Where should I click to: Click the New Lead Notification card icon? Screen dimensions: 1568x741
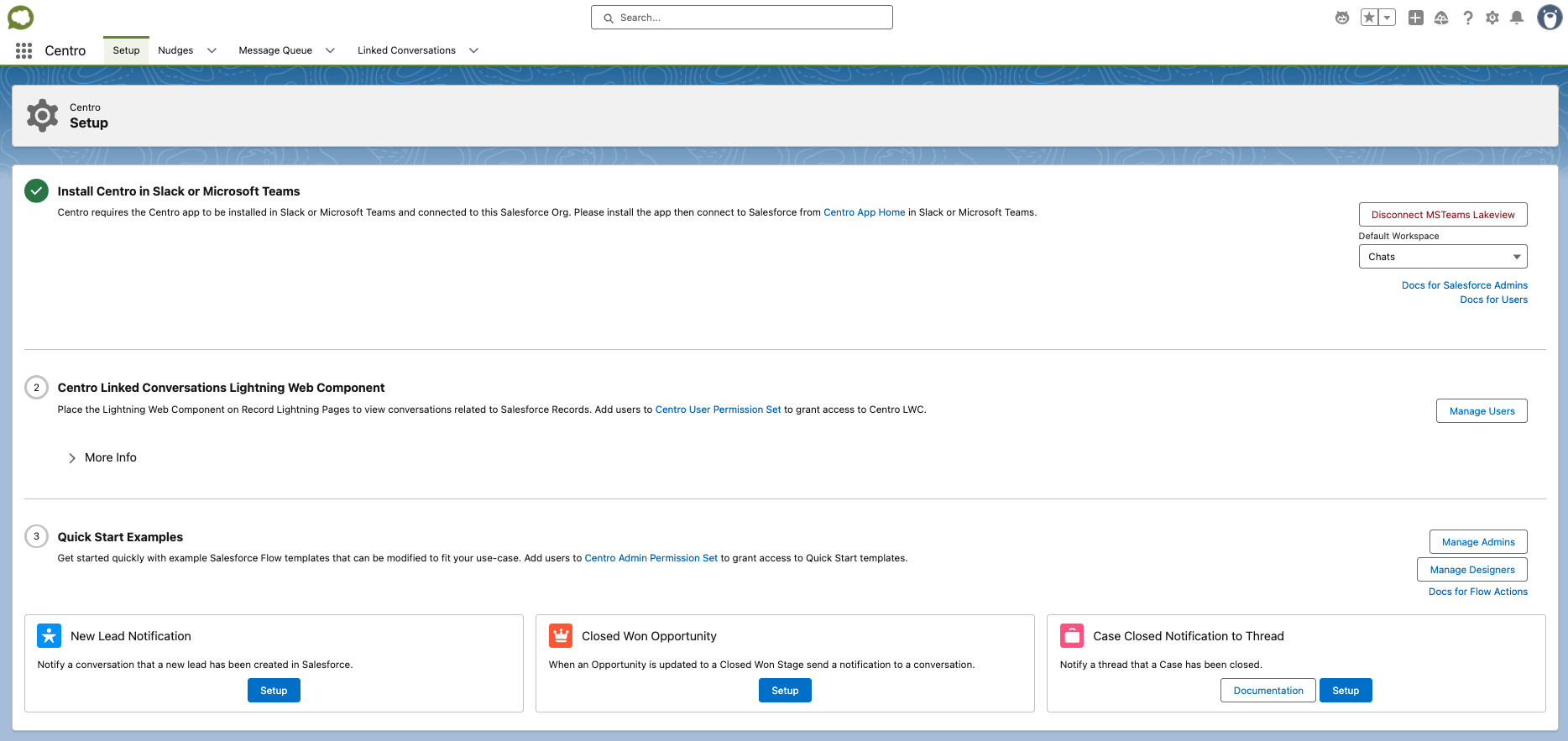pos(50,636)
